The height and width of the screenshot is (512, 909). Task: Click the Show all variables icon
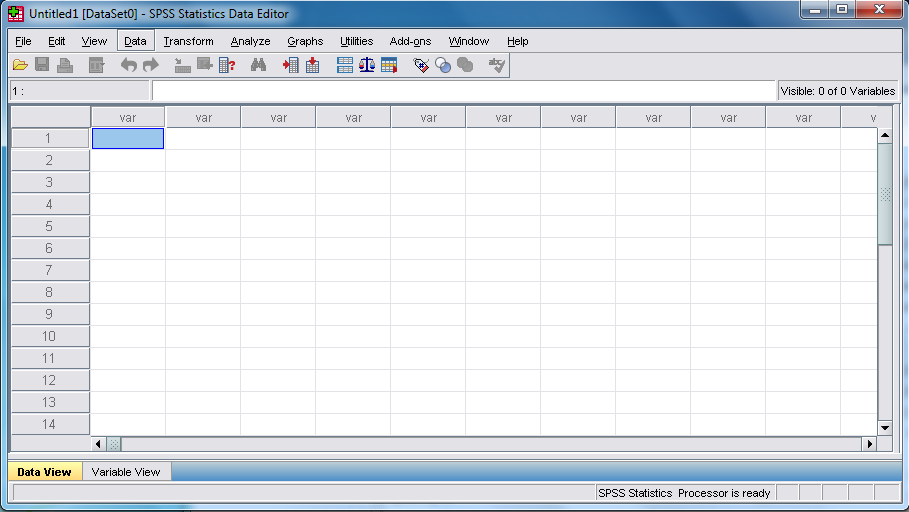(x=465, y=65)
